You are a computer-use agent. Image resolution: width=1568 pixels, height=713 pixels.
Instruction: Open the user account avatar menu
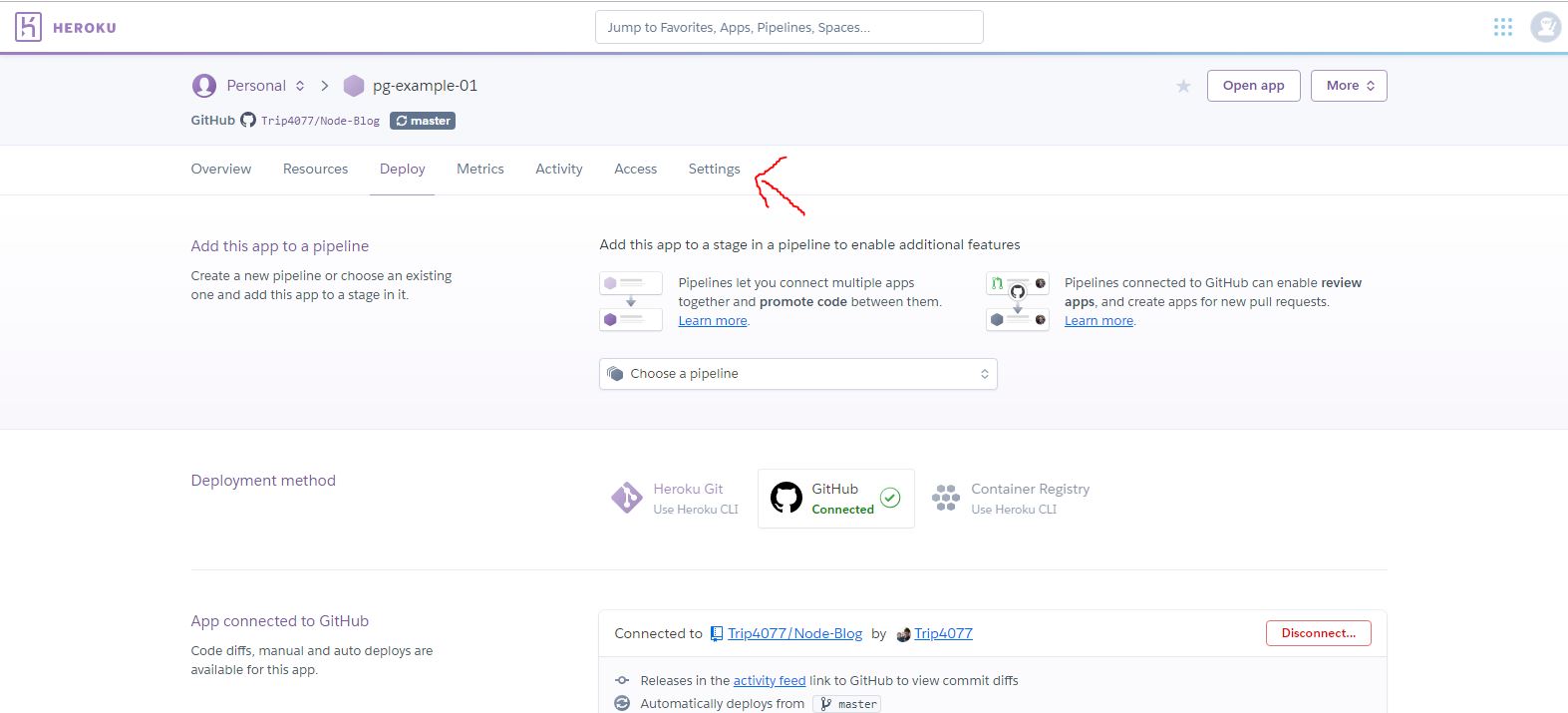pos(1545,27)
